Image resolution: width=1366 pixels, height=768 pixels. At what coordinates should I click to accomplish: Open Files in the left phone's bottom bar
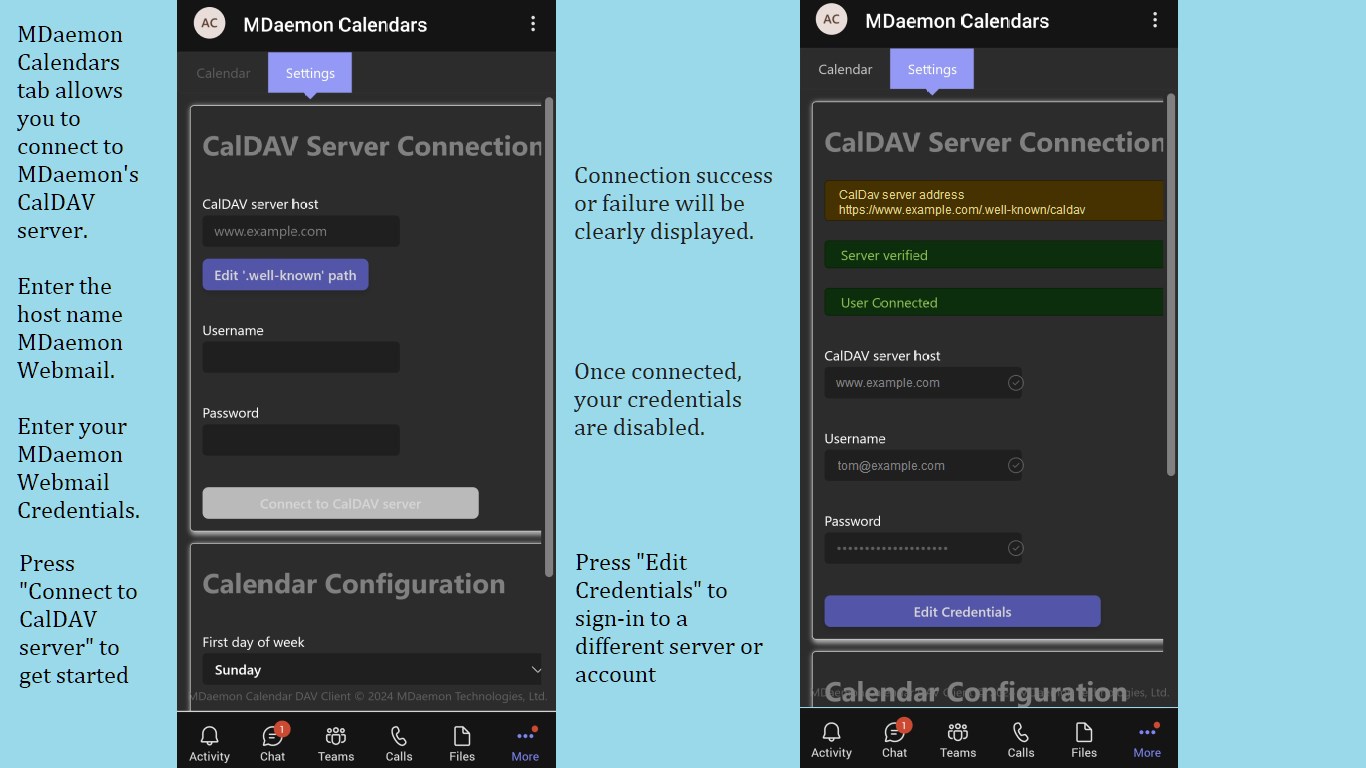(462, 744)
